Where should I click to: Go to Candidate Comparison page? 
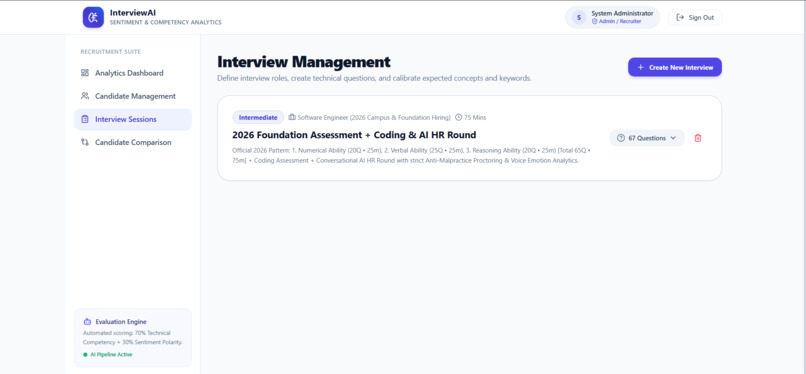click(x=133, y=142)
